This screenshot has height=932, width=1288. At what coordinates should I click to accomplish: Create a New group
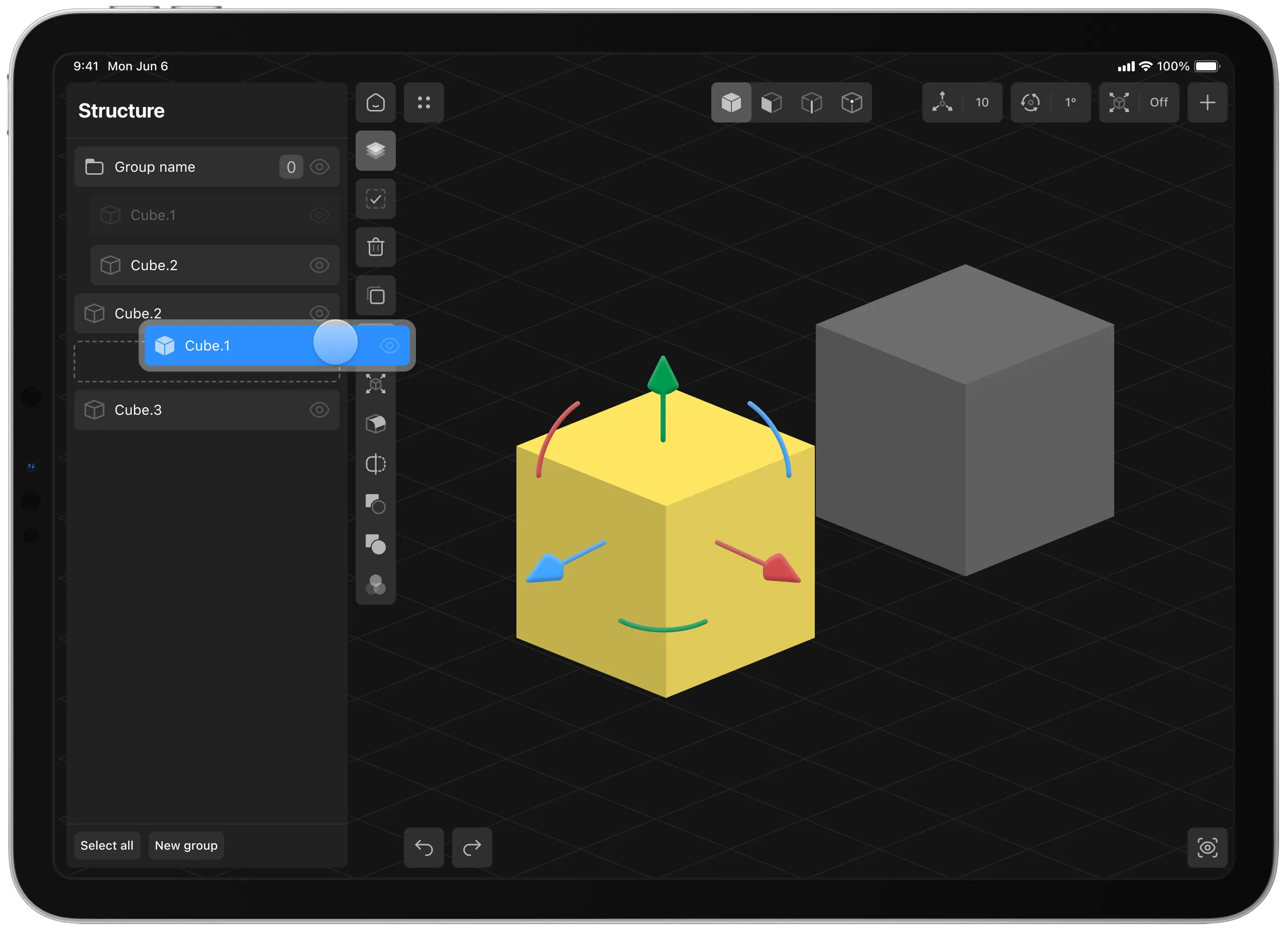[x=186, y=846]
